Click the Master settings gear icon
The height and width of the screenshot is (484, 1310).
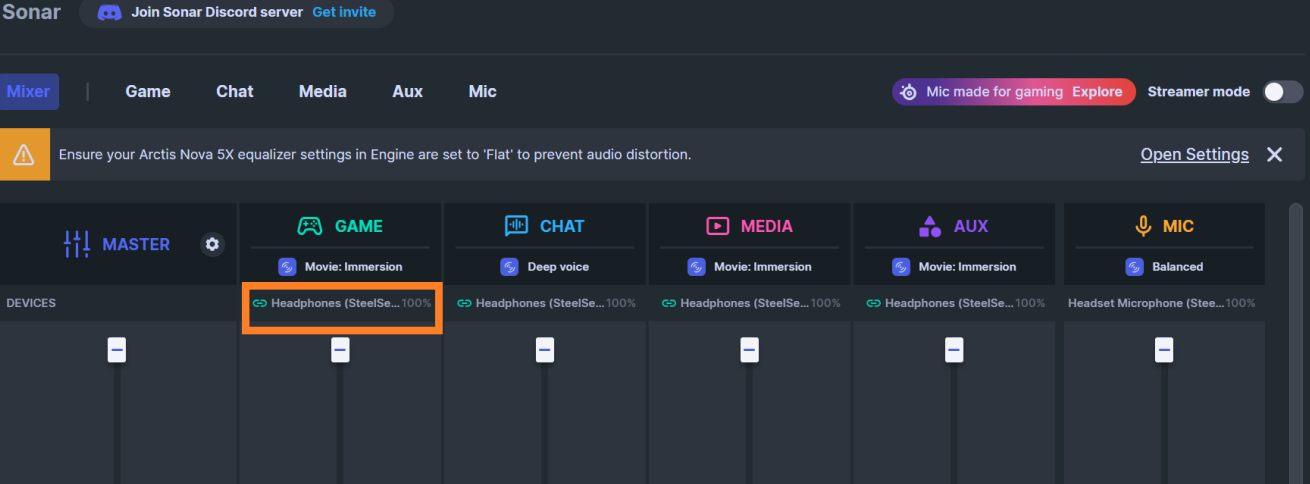[x=212, y=244]
